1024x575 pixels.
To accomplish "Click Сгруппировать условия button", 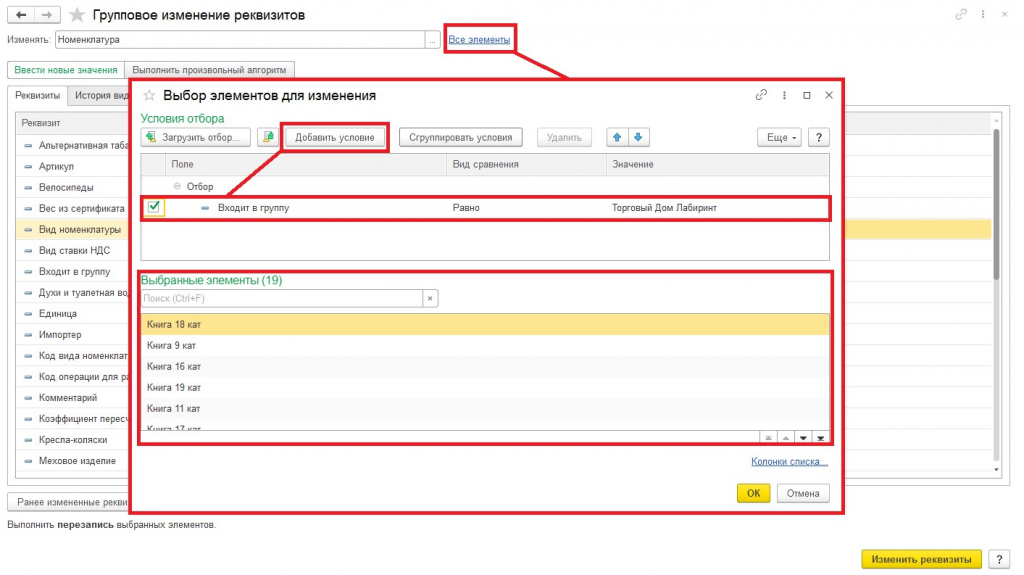I will (460, 137).
